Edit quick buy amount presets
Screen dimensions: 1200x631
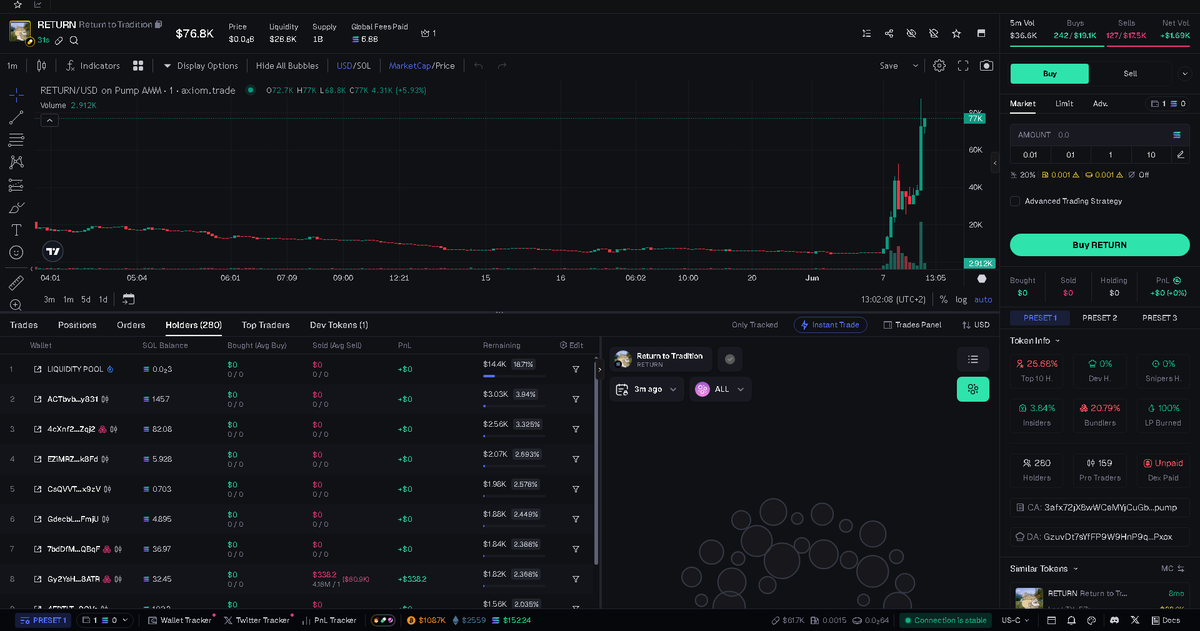[x=1180, y=154]
